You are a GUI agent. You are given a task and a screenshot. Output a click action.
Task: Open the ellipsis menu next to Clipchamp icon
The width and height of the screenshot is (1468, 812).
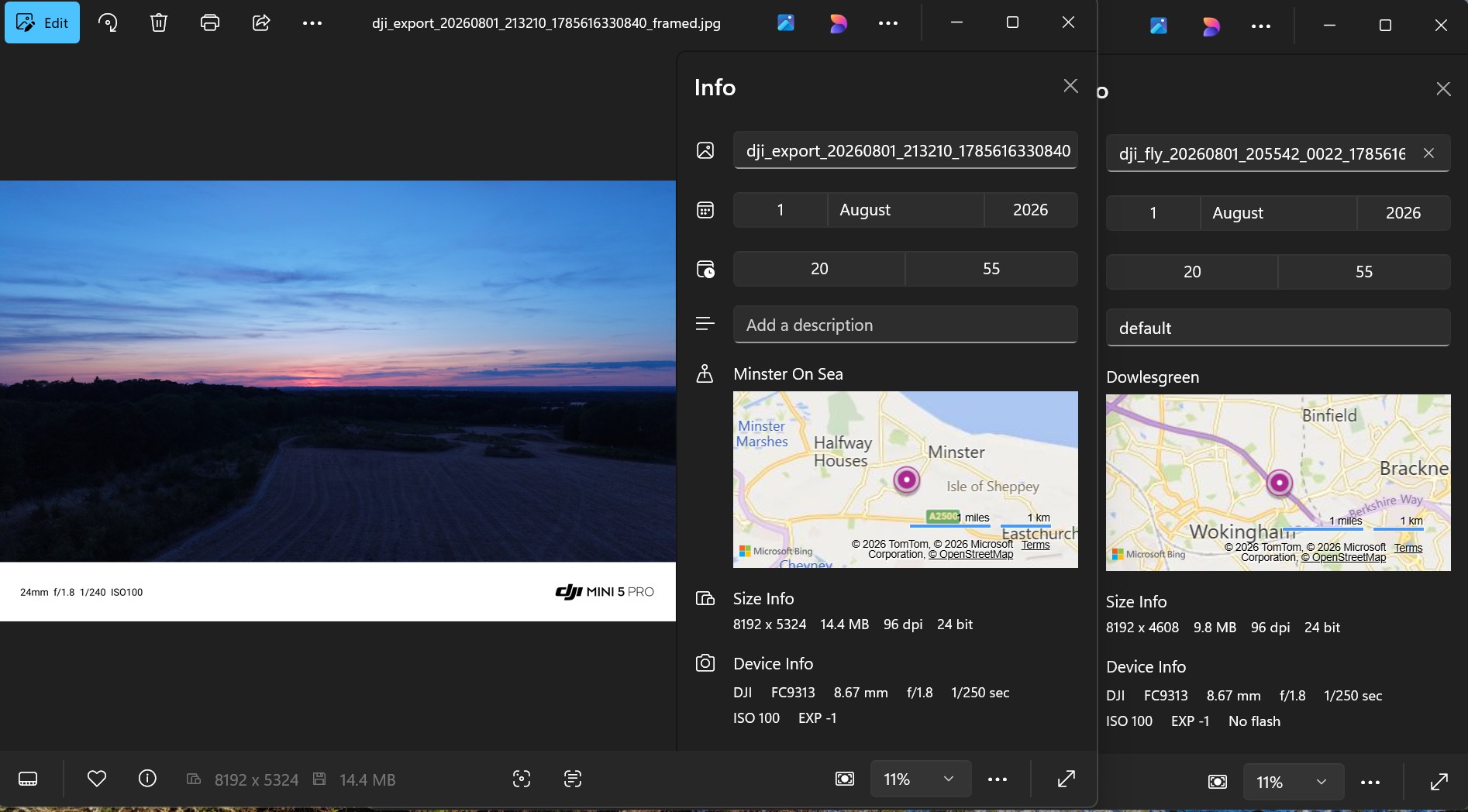click(x=888, y=22)
